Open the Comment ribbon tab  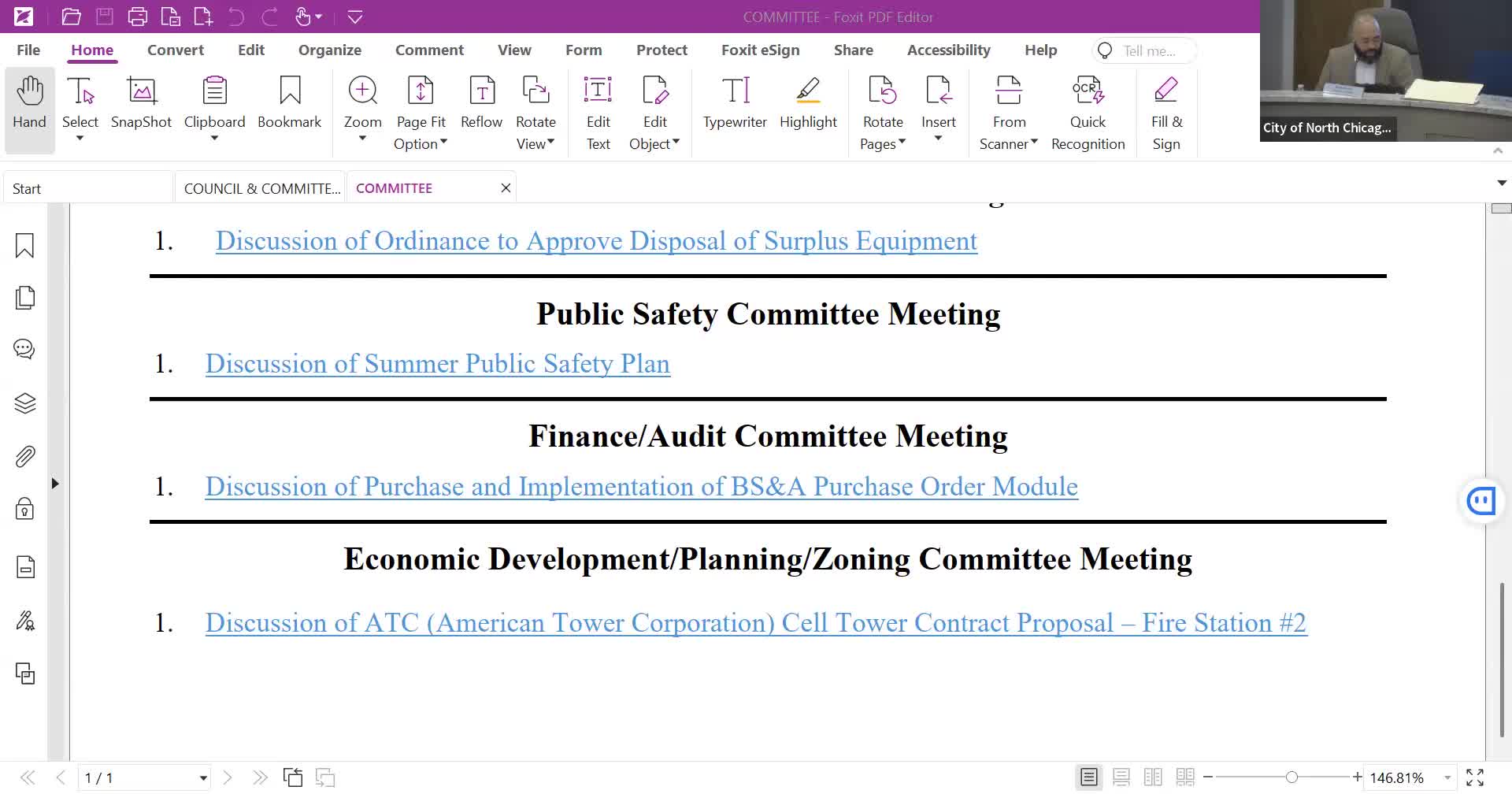tap(429, 50)
